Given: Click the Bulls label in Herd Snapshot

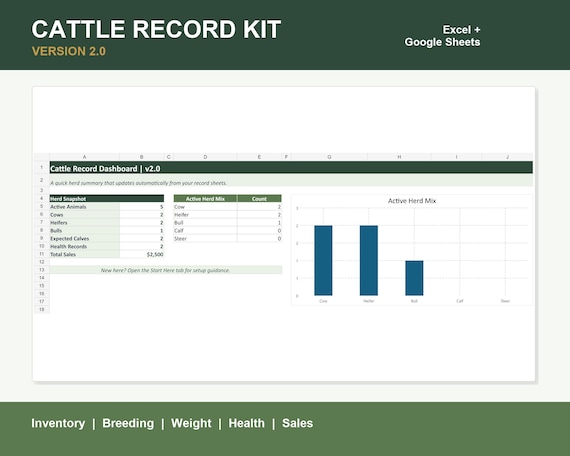Looking at the screenshot, I should pyautogui.click(x=84, y=231).
